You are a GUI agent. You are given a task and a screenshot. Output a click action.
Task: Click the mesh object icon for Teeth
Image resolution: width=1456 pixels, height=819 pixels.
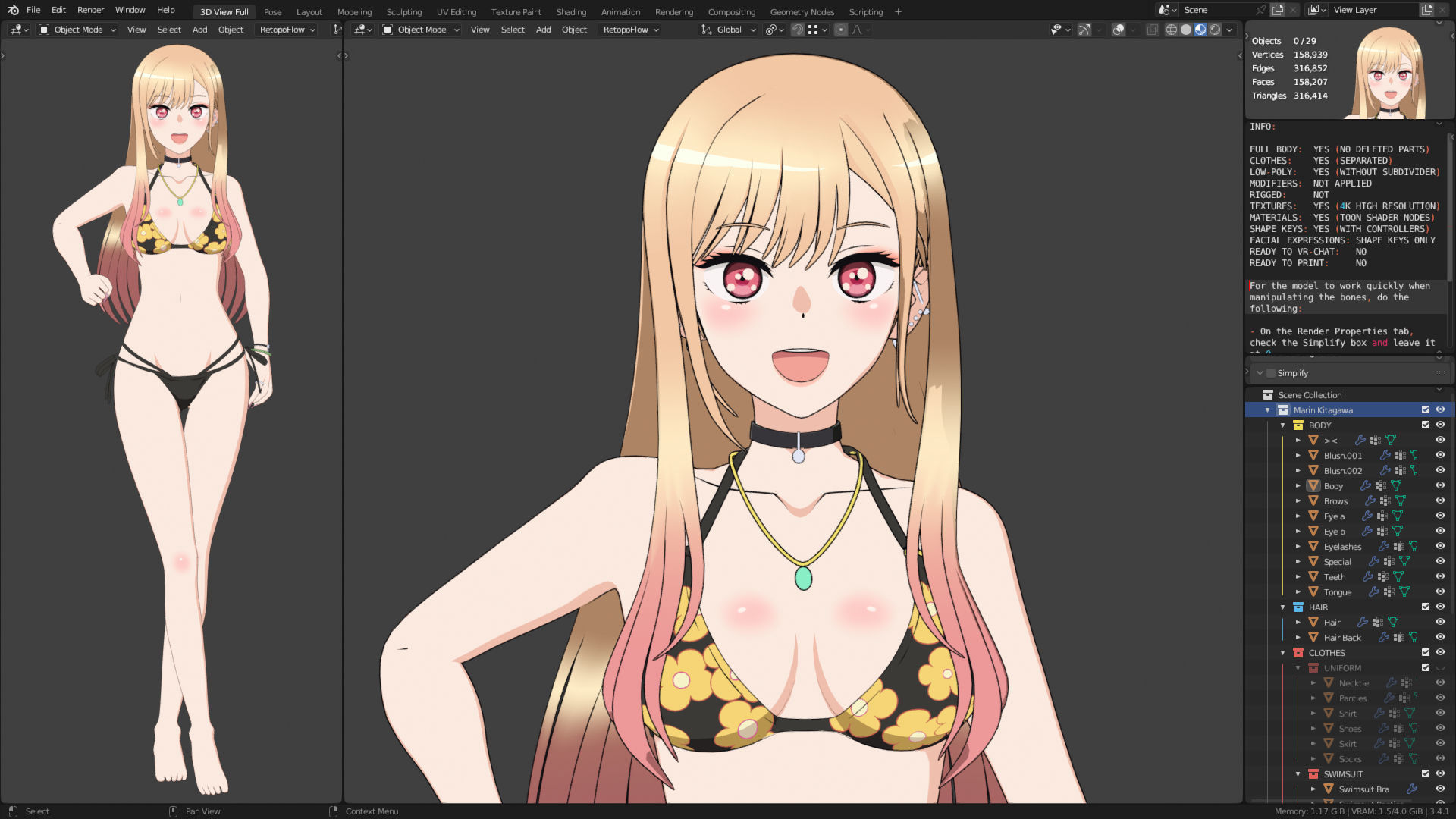tap(1313, 576)
